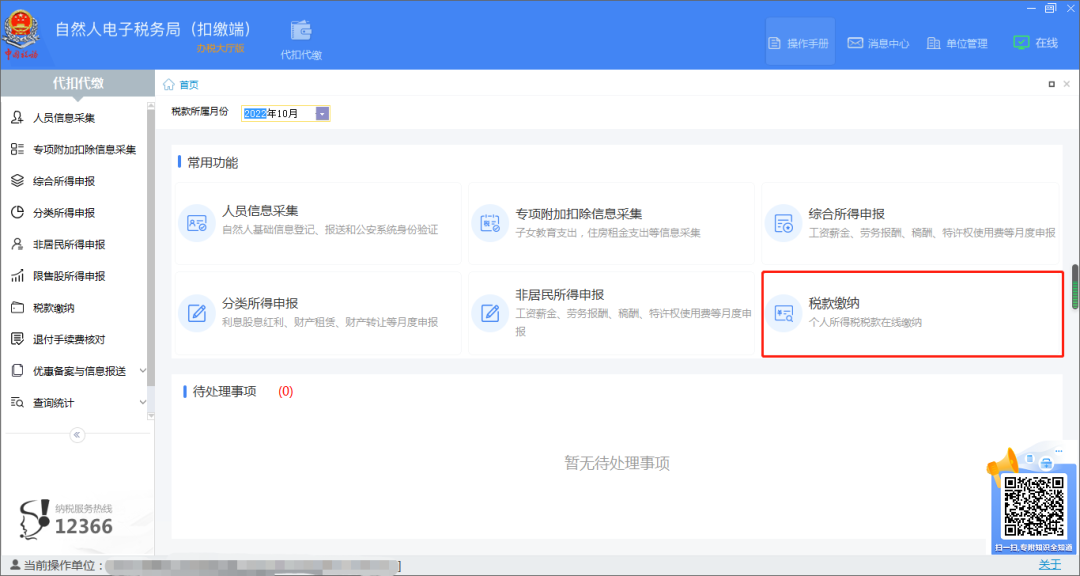Click the sidebar scrollbar up arrow
The height and width of the screenshot is (576, 1080).
(151, 106)
